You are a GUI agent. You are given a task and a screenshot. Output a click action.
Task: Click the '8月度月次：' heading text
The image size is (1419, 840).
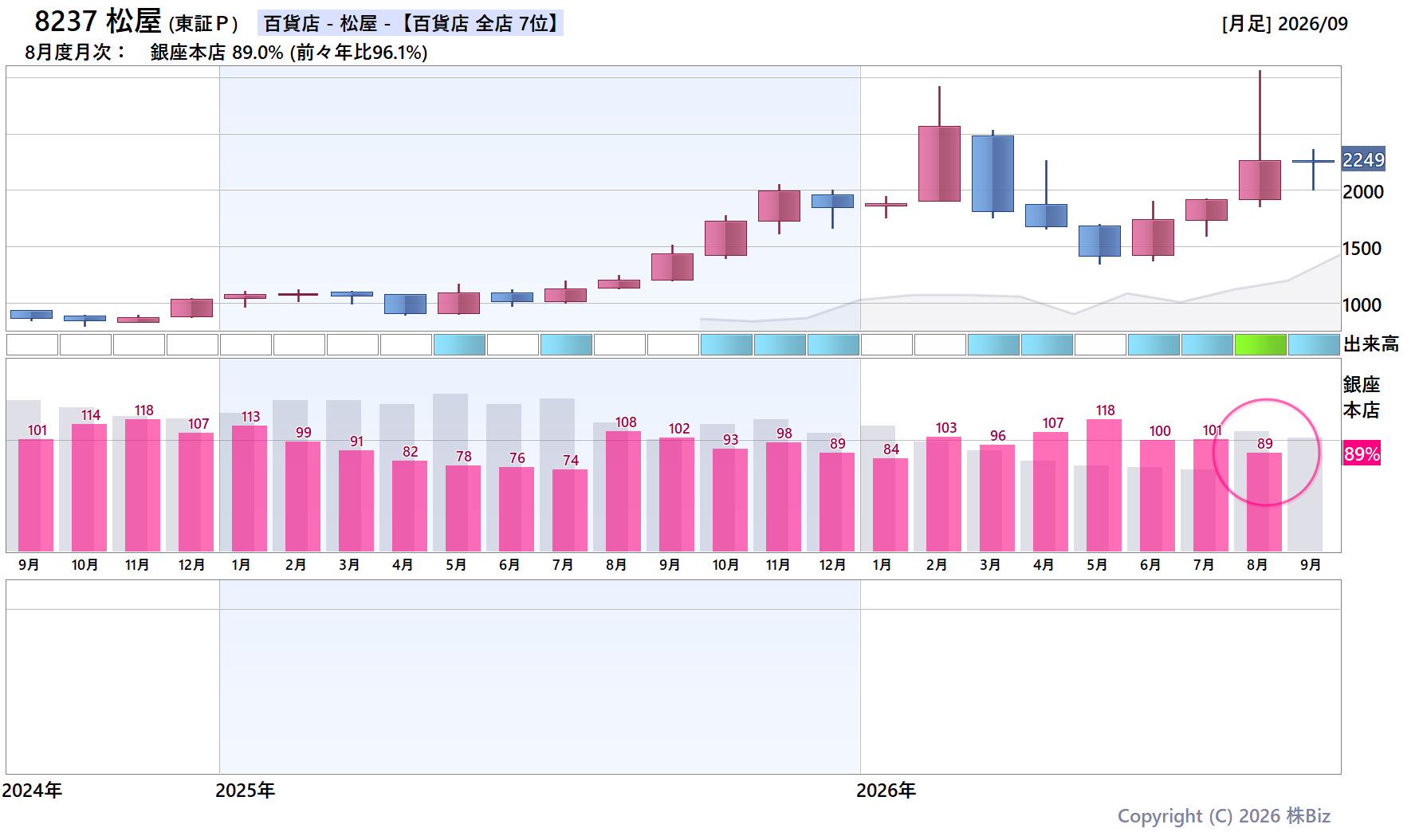pyautogui.click(x=76, y=53)
